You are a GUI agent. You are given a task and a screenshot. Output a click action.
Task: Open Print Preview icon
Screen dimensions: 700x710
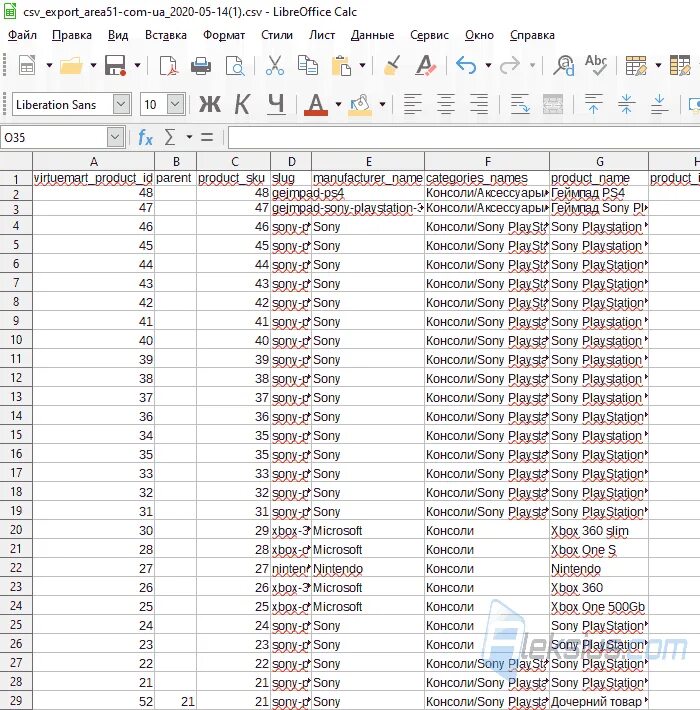click(x=235, y=65)
